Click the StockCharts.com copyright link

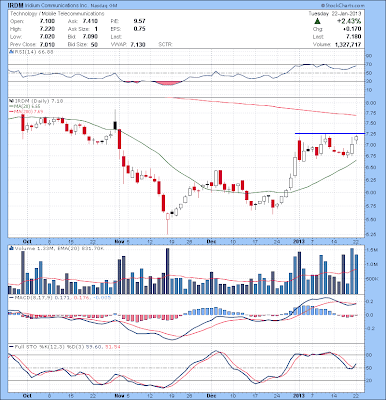(x=343, y=6)
